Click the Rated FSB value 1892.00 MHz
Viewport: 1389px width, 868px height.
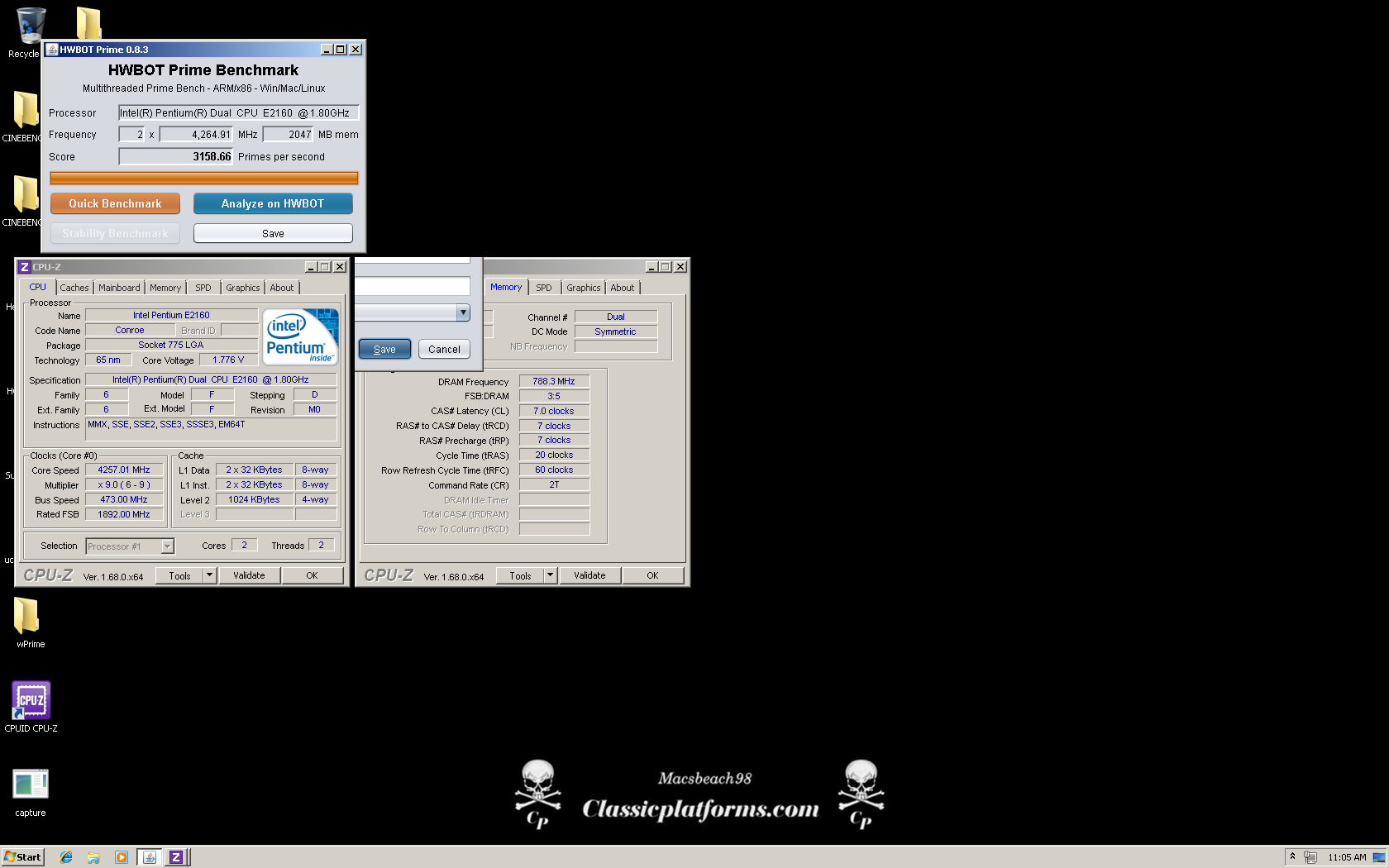tap(124, 514)
